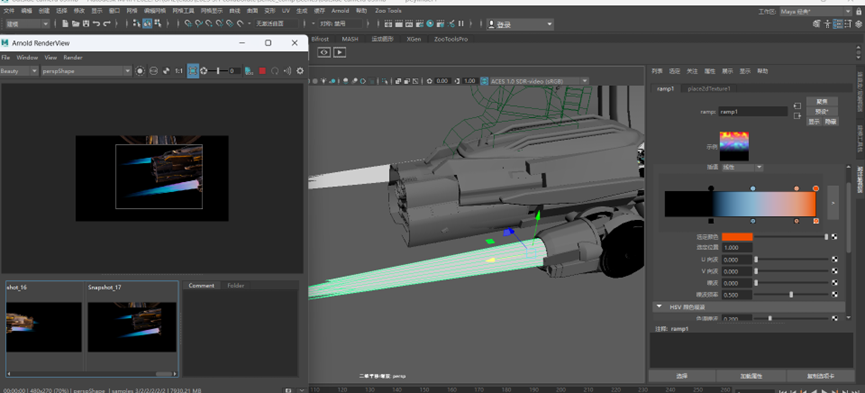Click the play icon on the shelf
Image resolution: width=865 pixels, height=393 pixels.
tap(339, 52)
